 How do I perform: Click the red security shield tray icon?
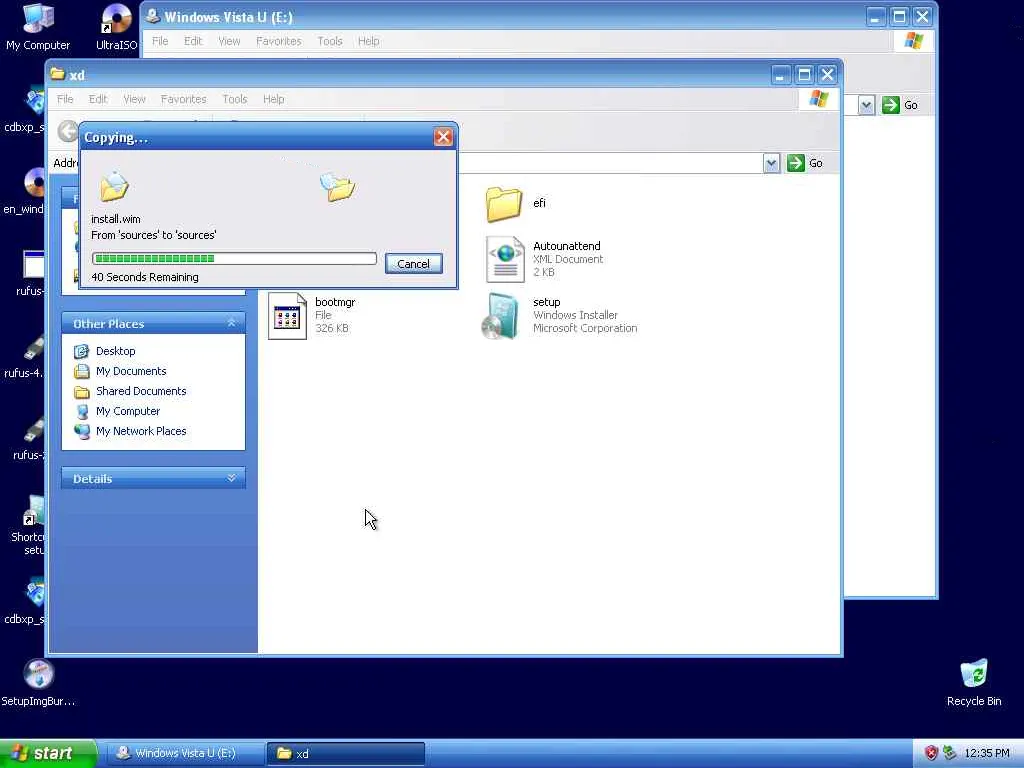[x=931, y=753]
